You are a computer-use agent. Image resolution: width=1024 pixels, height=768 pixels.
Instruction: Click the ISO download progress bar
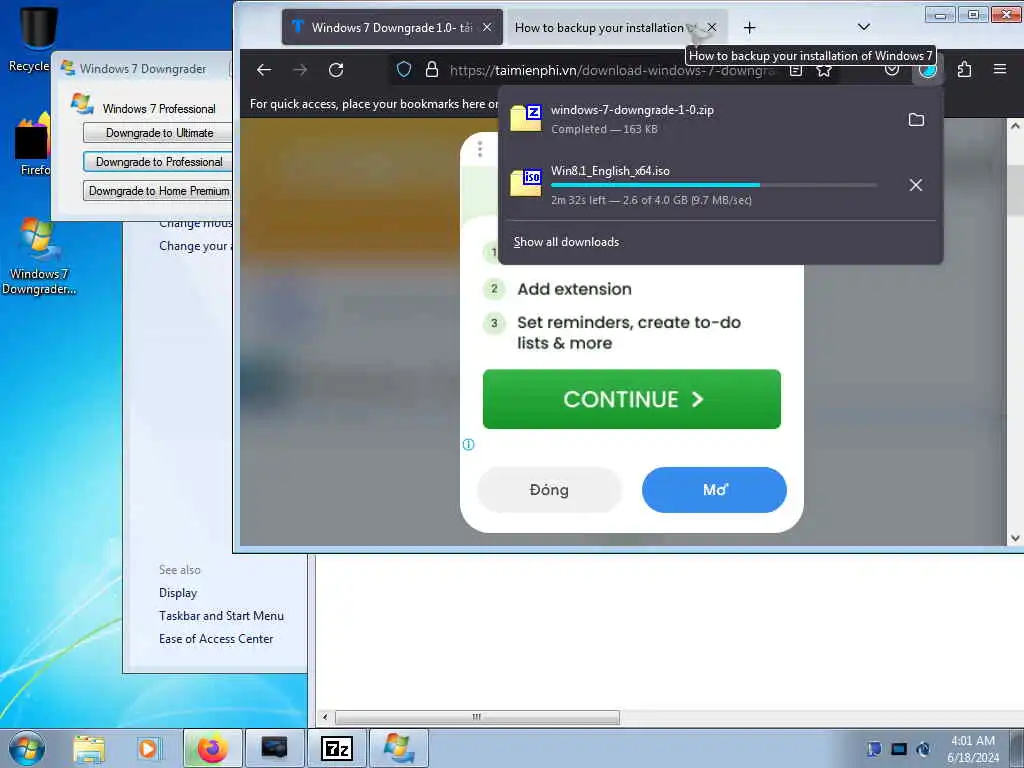(714, 185)
